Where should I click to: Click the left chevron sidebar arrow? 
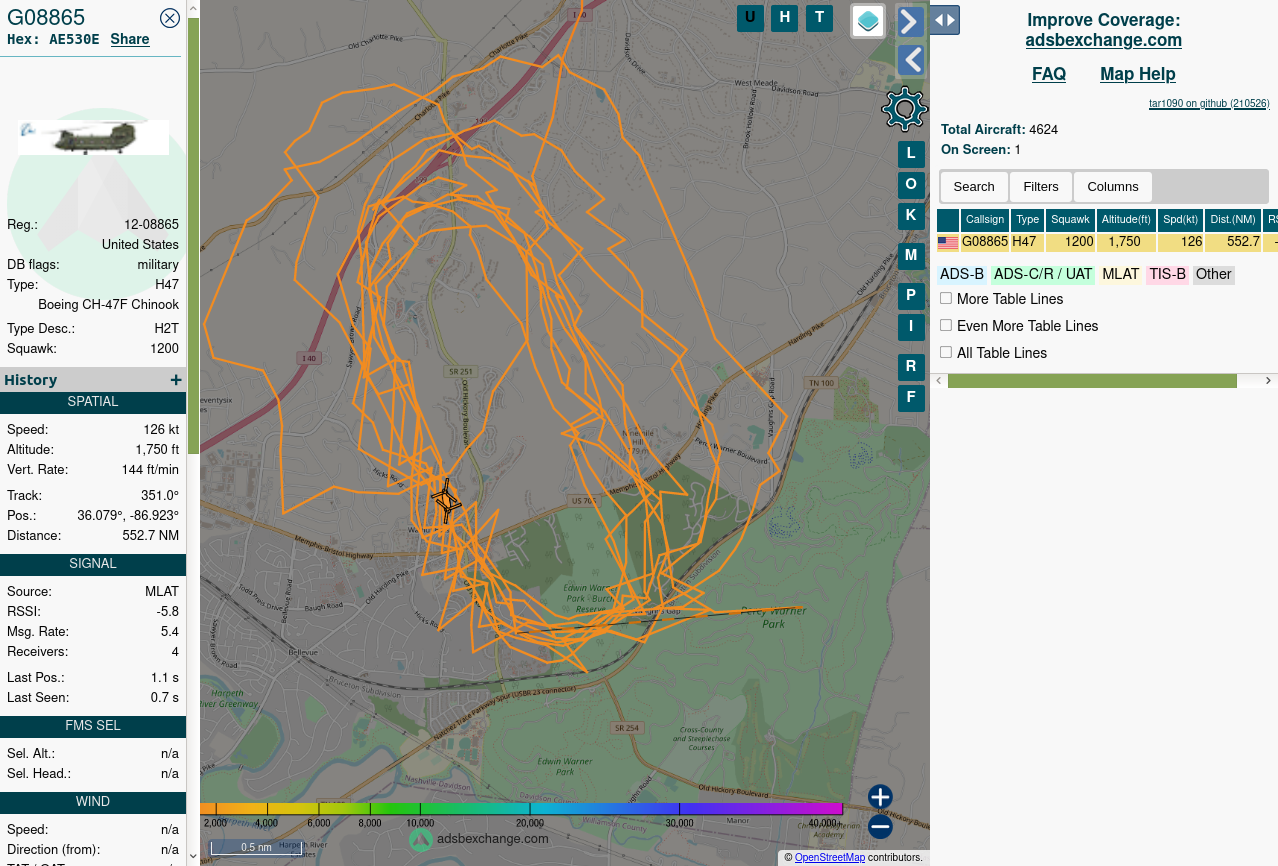[x=910, y=60]
